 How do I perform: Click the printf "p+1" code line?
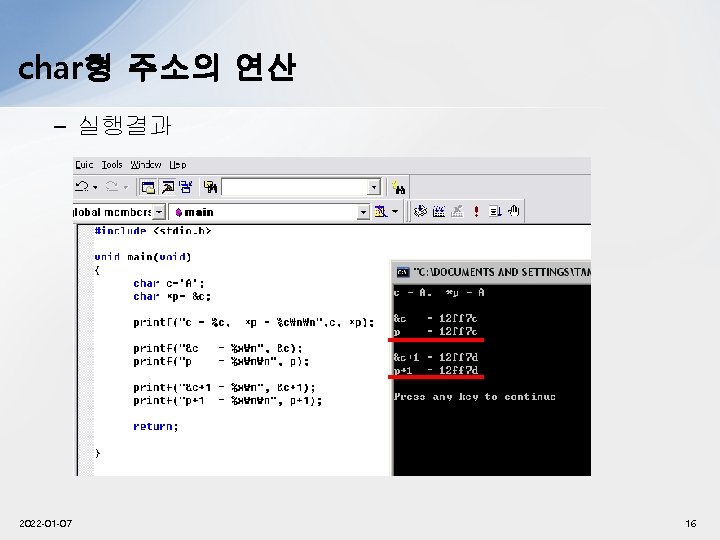pyautogui.click(x=228, y=401)
